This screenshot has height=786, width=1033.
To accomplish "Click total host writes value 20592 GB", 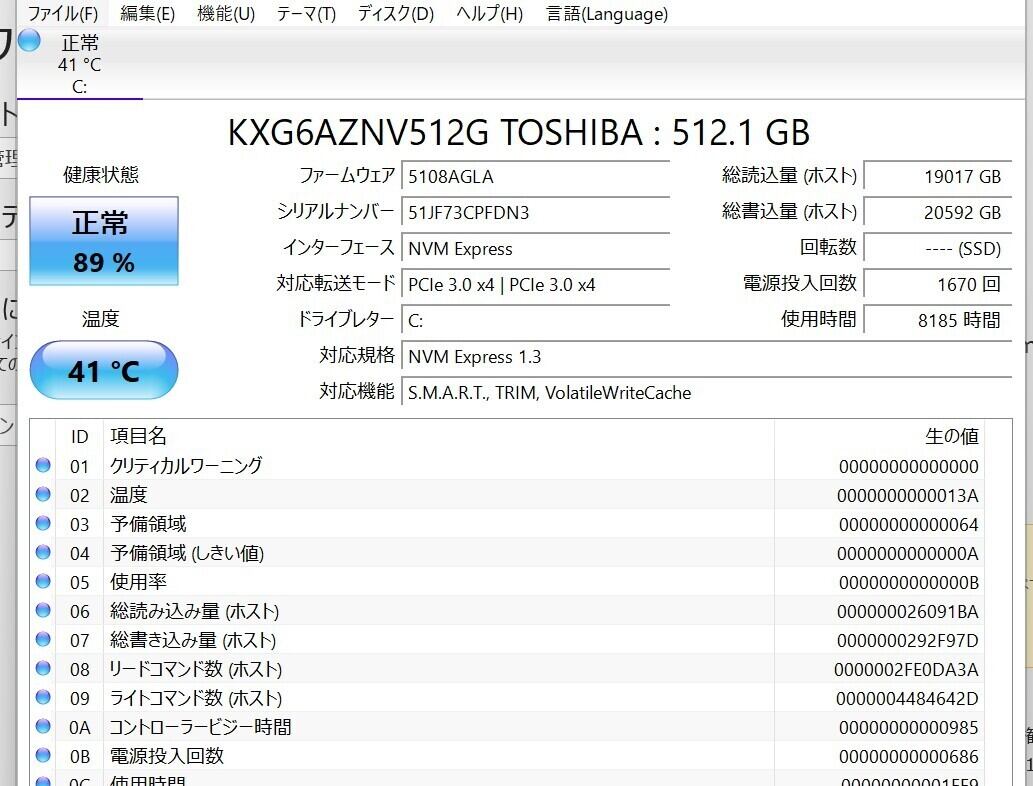I will pos(937,213).
